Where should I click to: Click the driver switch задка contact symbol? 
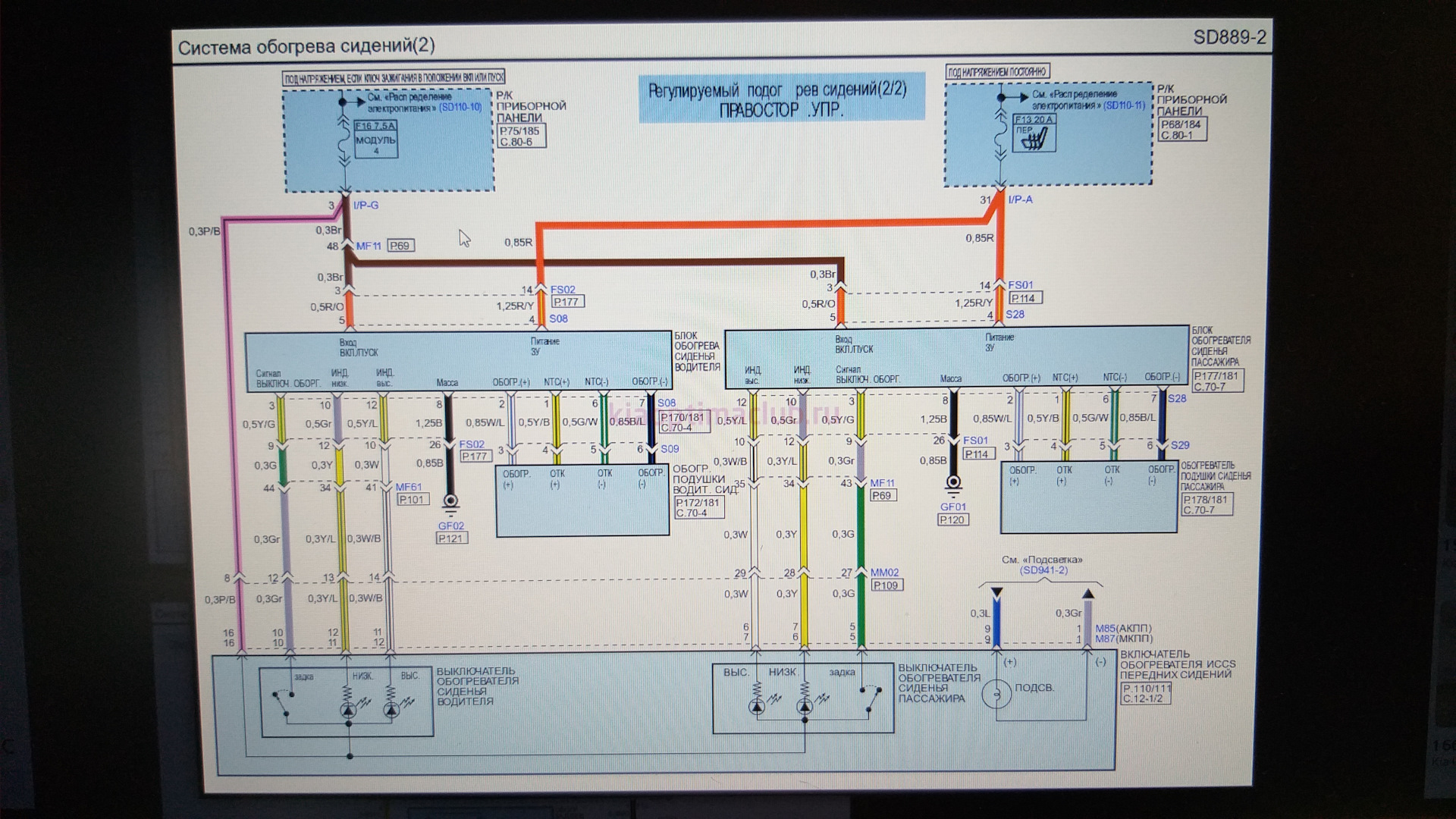pos(286,703)
